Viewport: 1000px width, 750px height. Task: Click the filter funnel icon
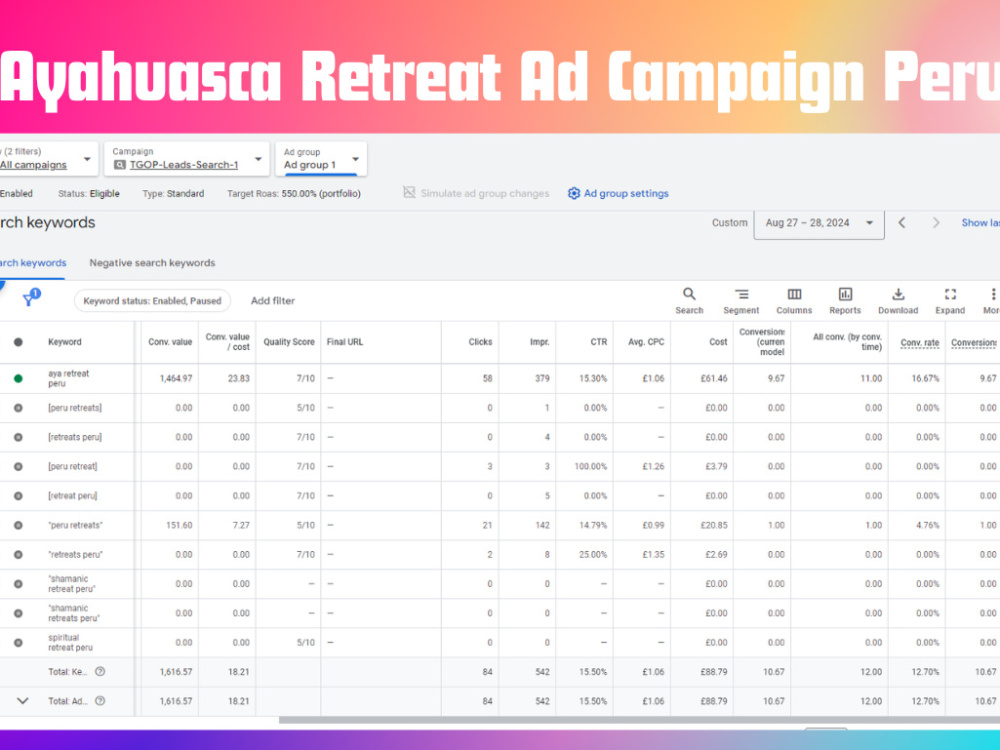click(29, 298)
